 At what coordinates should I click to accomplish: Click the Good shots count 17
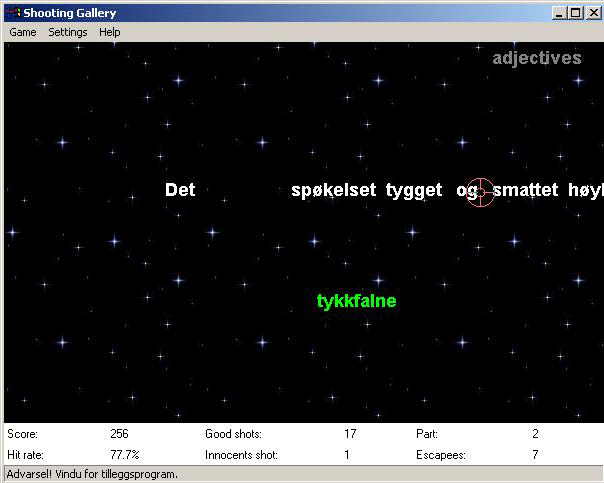(350, 434)
